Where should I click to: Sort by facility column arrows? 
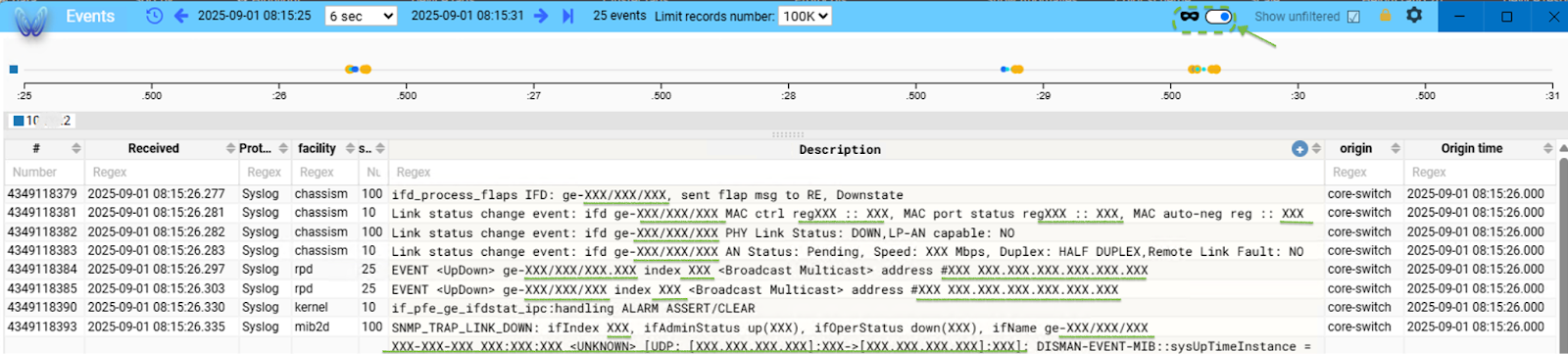coord(350,148)
